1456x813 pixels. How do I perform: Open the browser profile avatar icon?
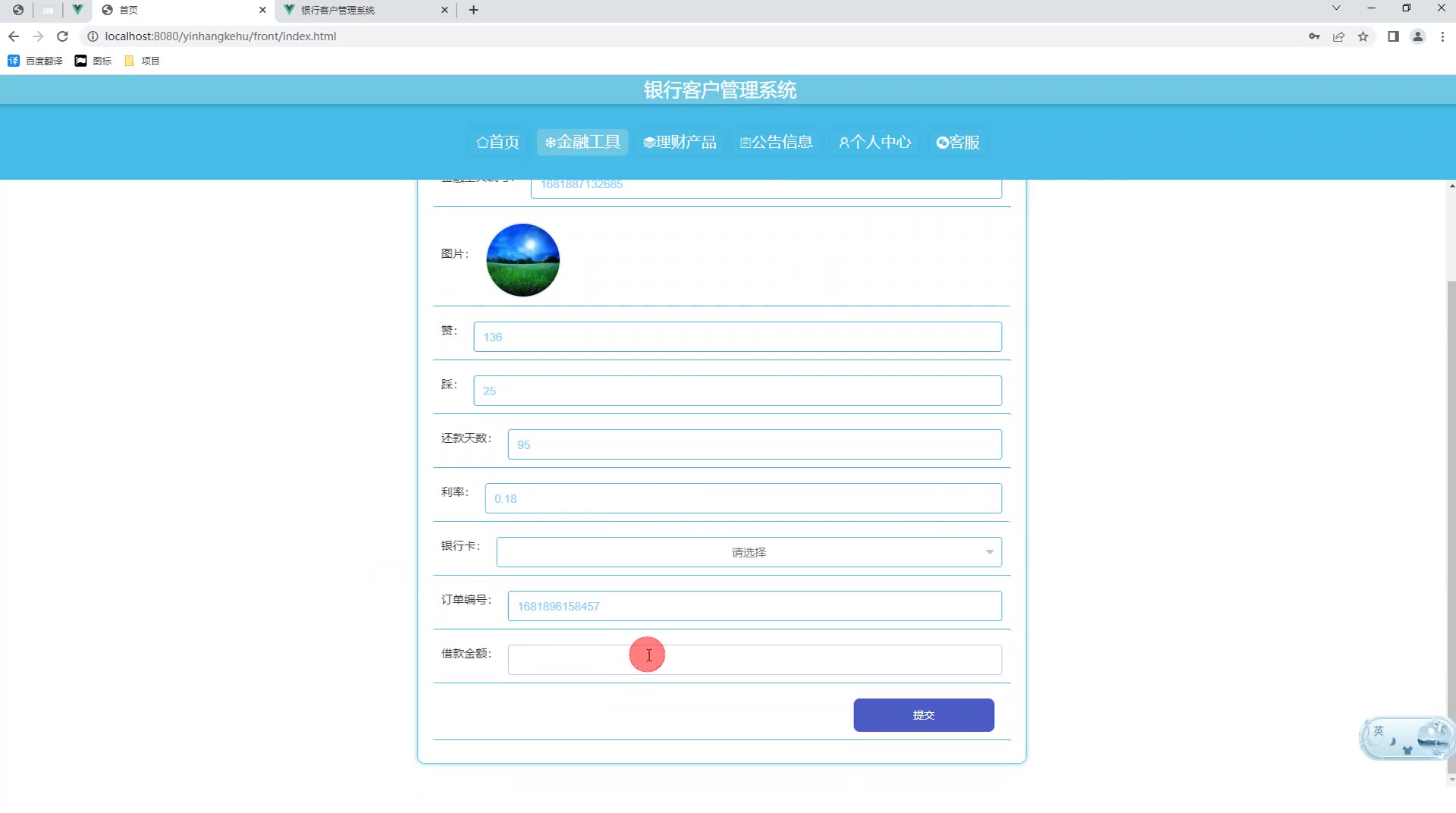point(1417,36)
